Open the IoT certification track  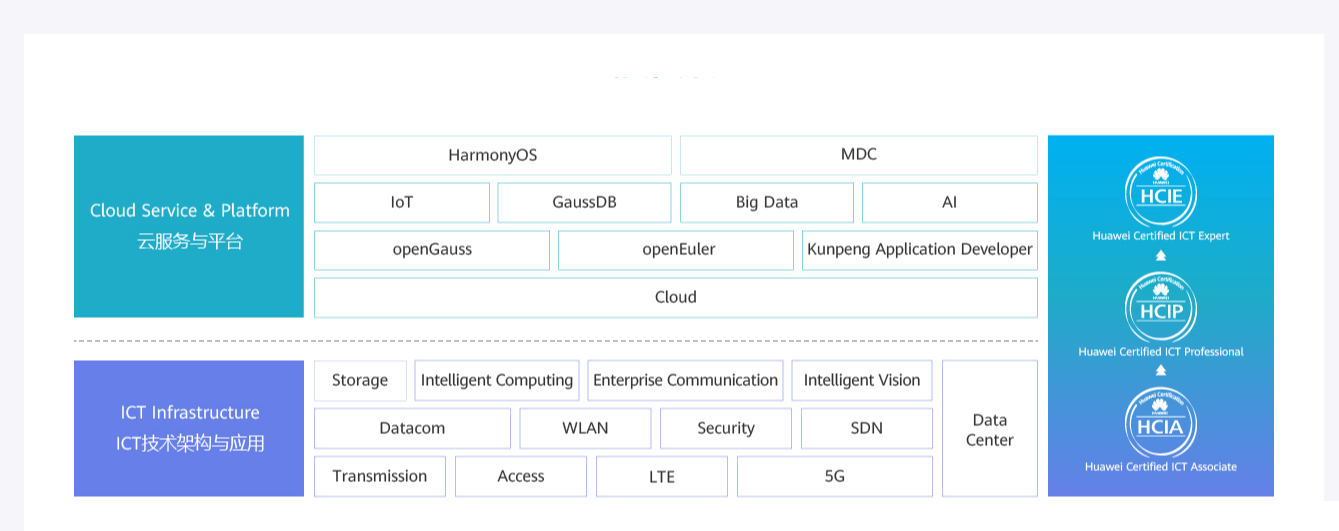click(x=402, y=202)
